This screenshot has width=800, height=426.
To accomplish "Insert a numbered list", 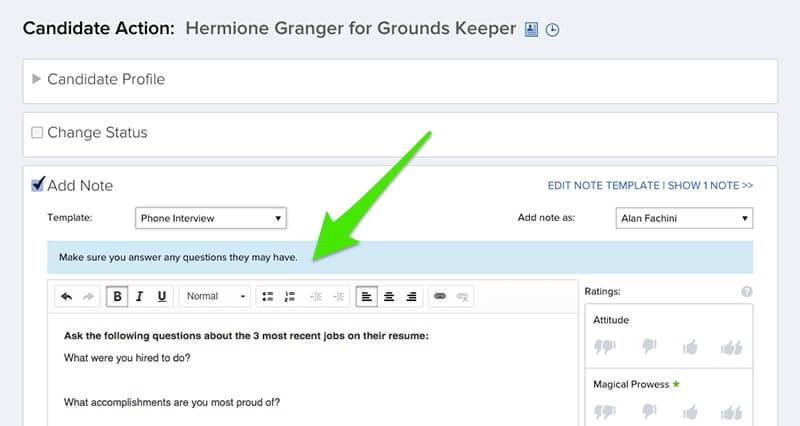I will (290, 296).
